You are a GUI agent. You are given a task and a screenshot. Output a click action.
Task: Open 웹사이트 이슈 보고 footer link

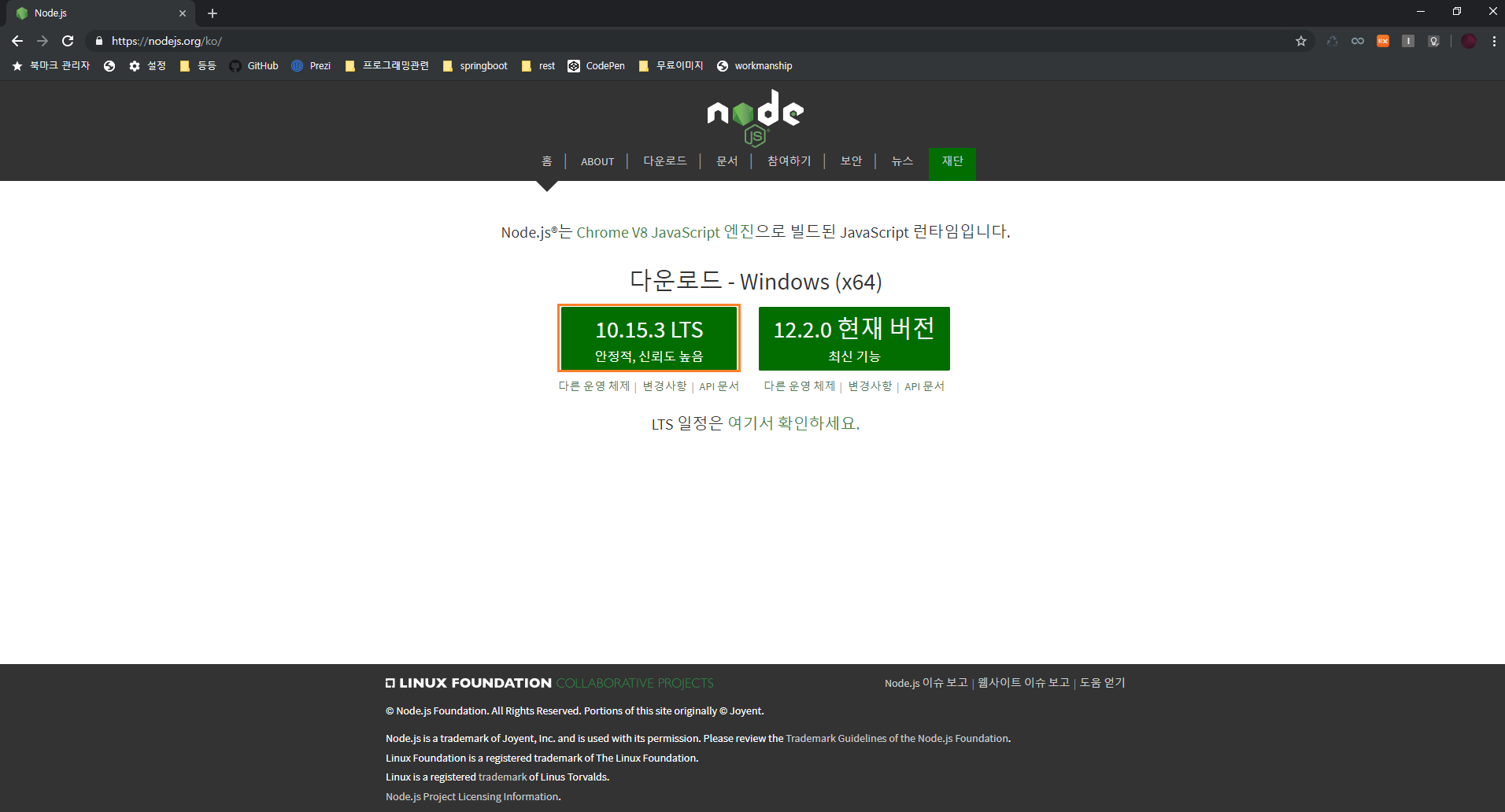coord(1023,683)
